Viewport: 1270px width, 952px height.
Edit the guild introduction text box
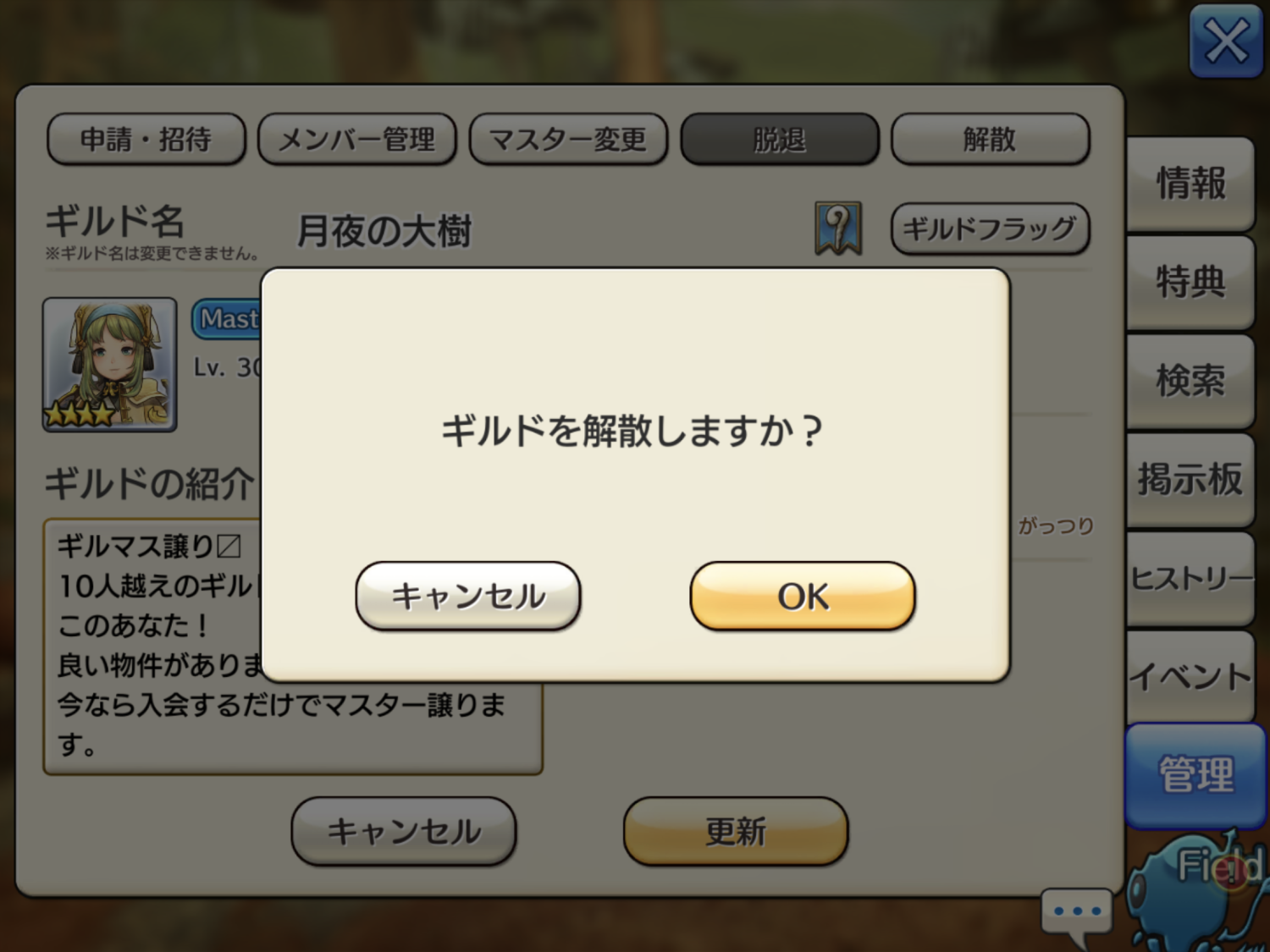pyautogui.click(x=293, y=647)
